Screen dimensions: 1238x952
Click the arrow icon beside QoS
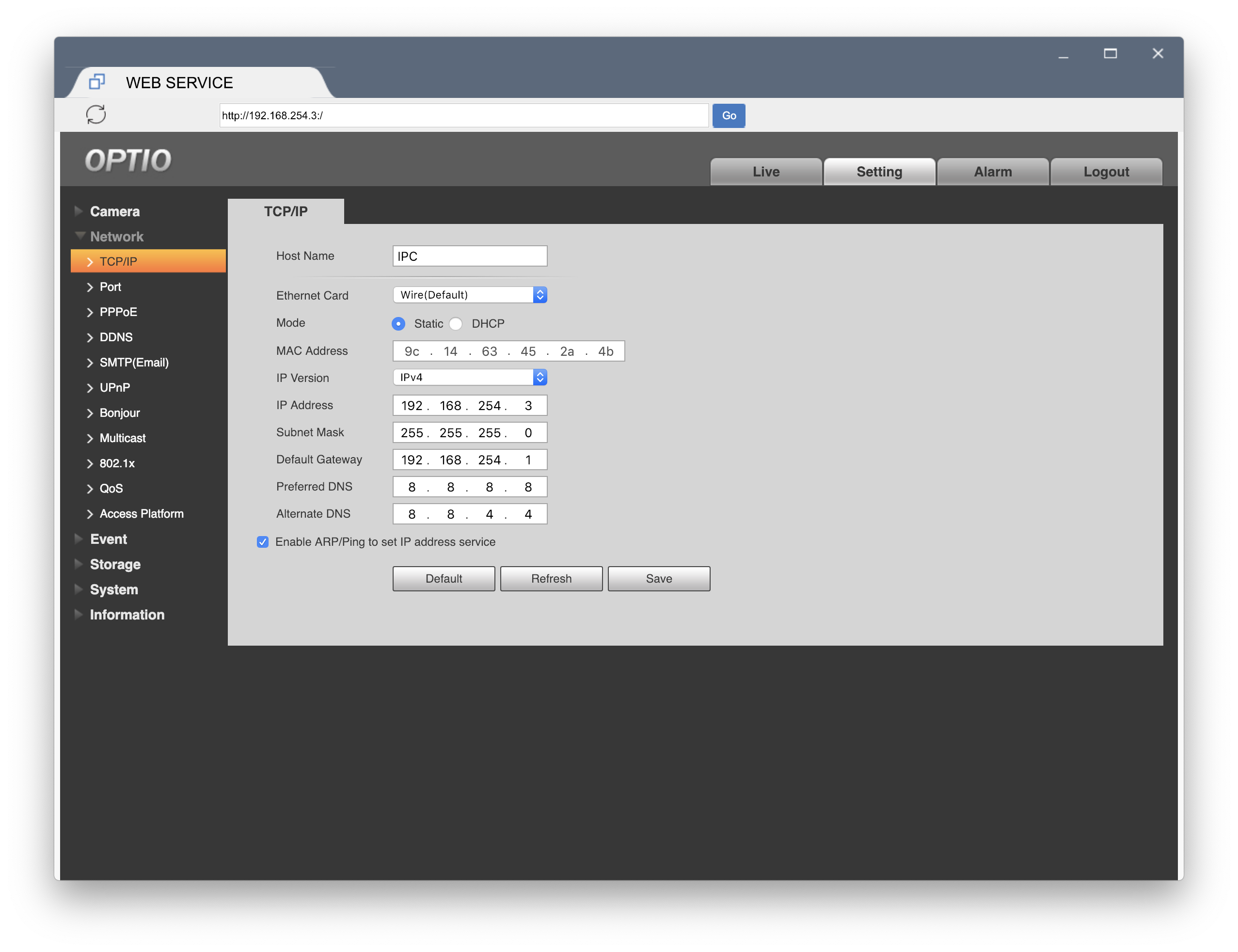coord(90,489)
